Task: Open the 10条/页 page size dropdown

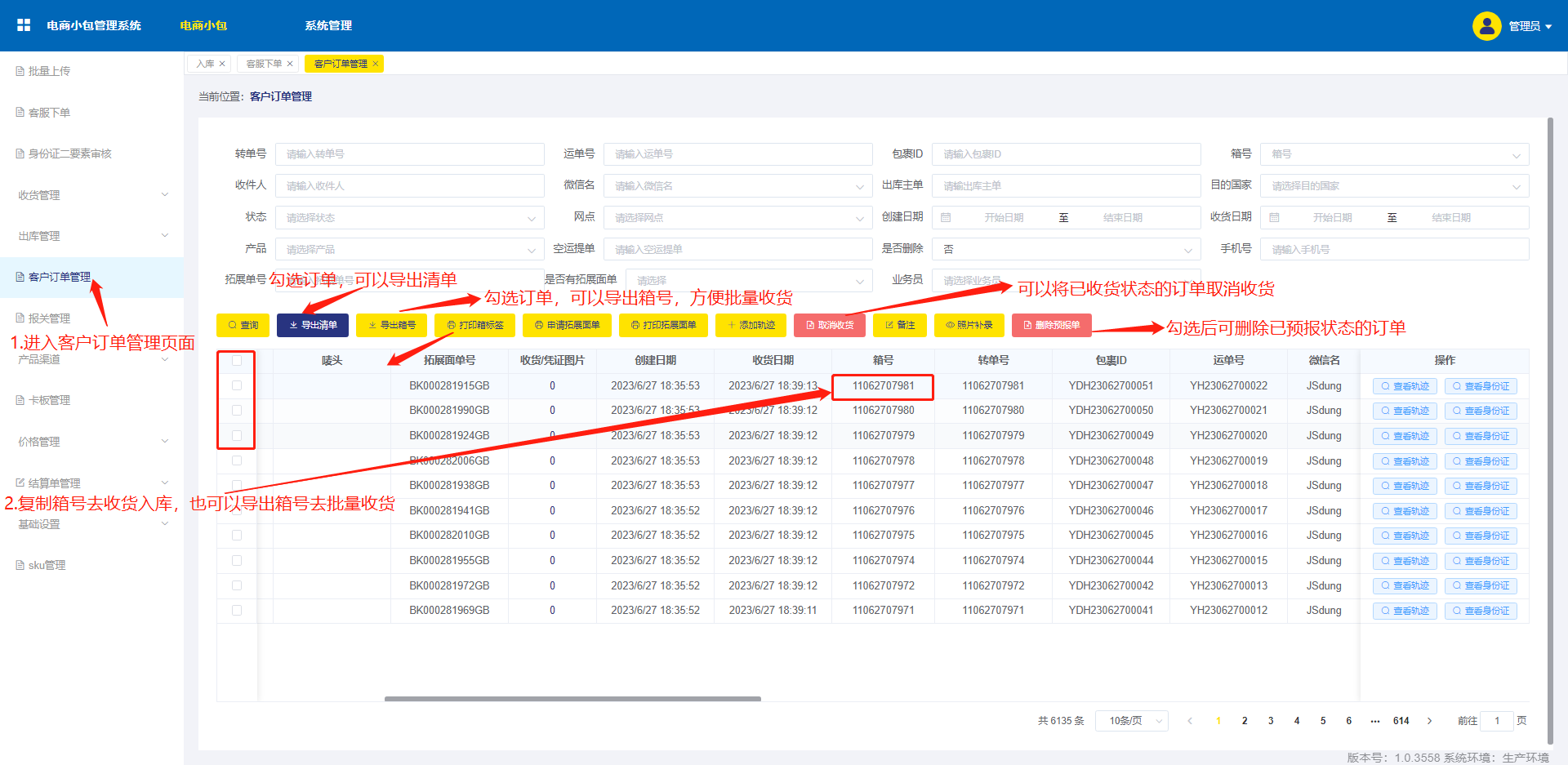Action: pos(1131,721)
